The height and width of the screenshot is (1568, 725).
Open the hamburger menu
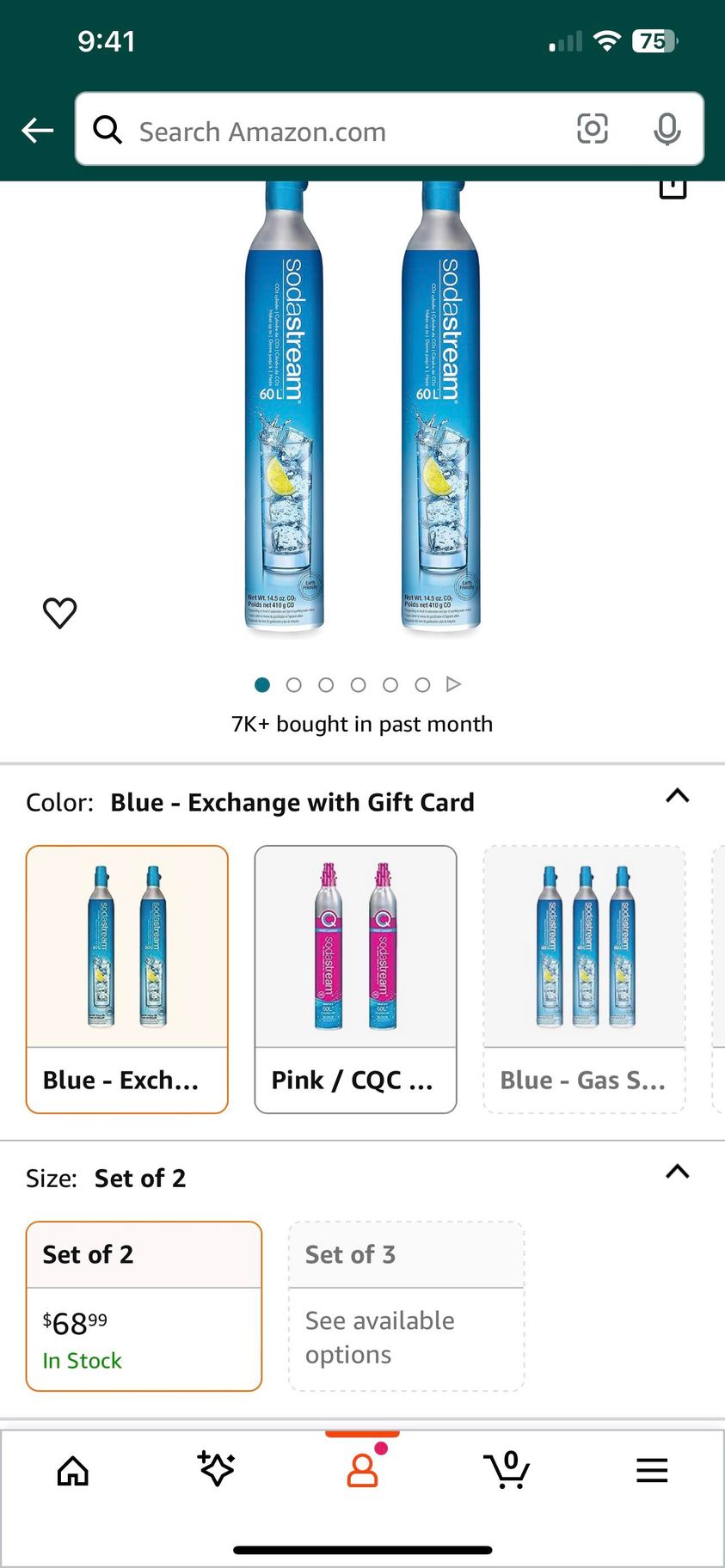tap(652, 1471)
